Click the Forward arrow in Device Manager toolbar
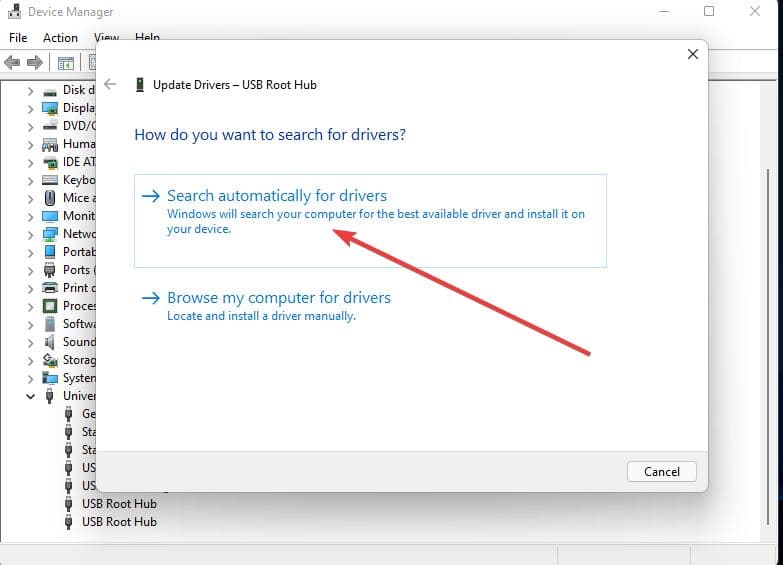 35,63
